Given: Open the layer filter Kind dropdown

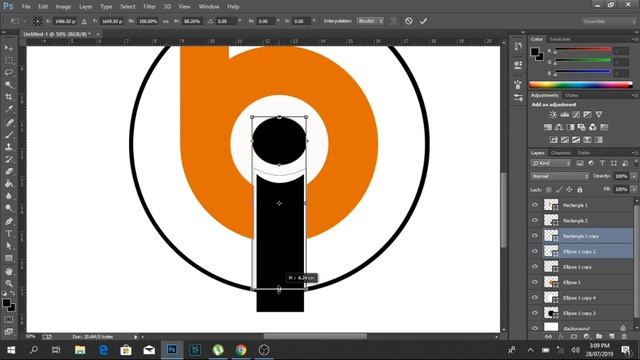Looking at the screenshot, I should 551,163.
